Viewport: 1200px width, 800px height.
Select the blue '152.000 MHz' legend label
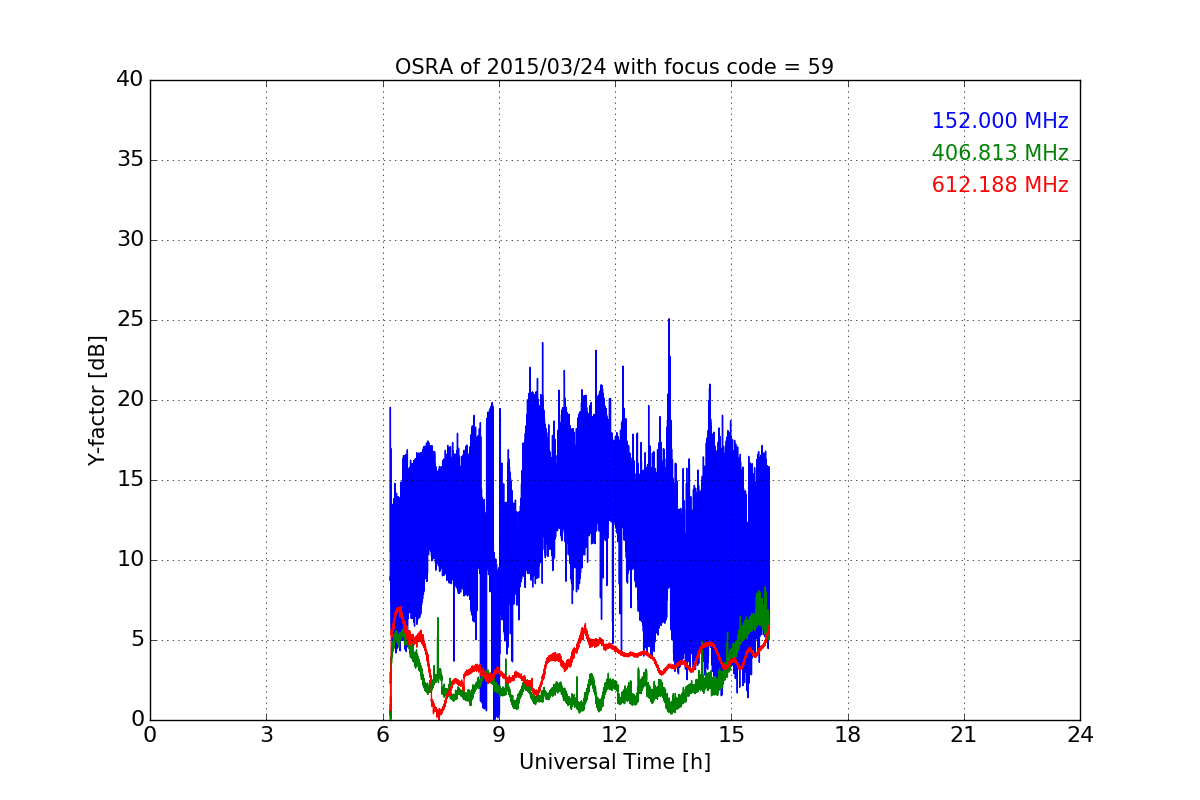point(1000,121)
